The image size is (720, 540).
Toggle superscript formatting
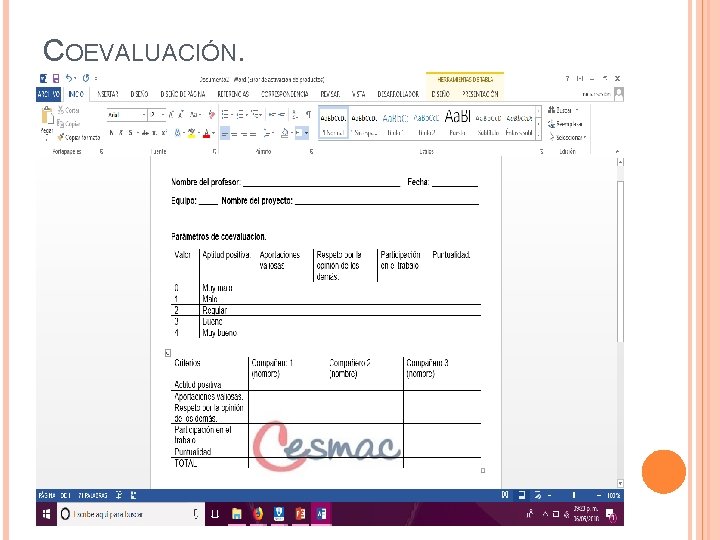coord(164,133)
